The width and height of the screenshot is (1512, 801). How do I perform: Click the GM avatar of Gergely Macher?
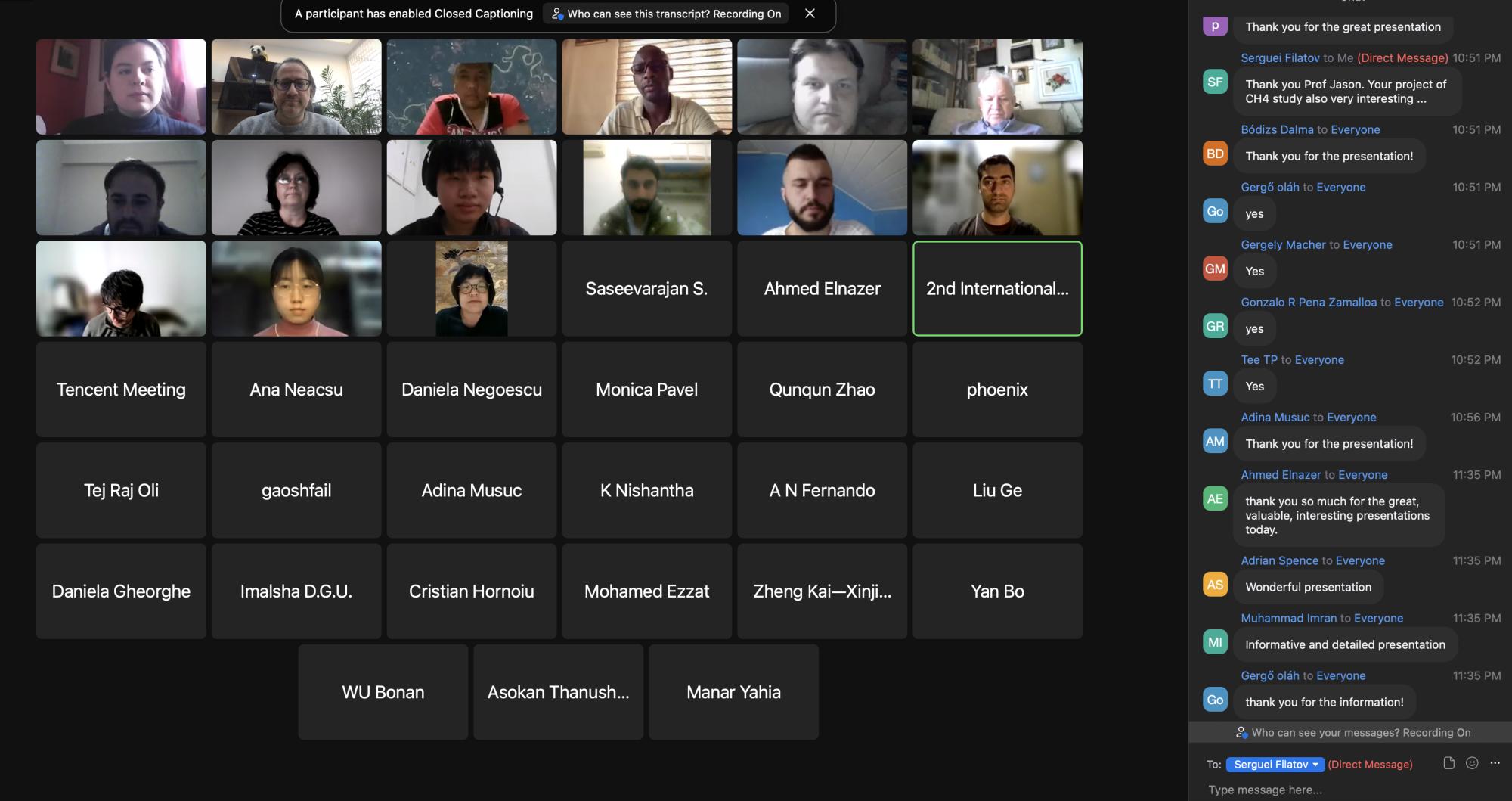(x=1215, y=269)
